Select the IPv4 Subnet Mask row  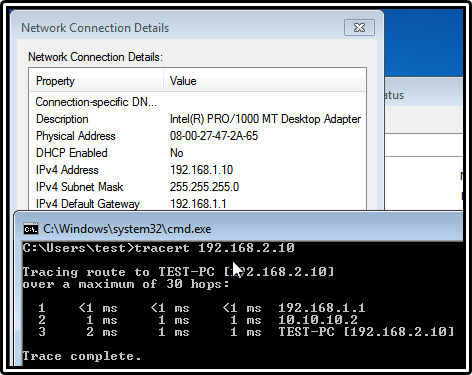[198, 187]
